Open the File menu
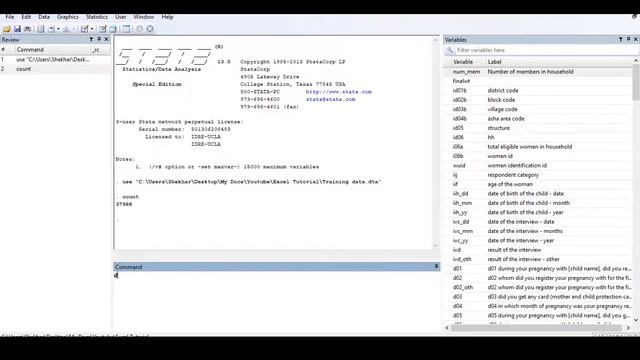The image size is (640, 360). click(10, 17)
